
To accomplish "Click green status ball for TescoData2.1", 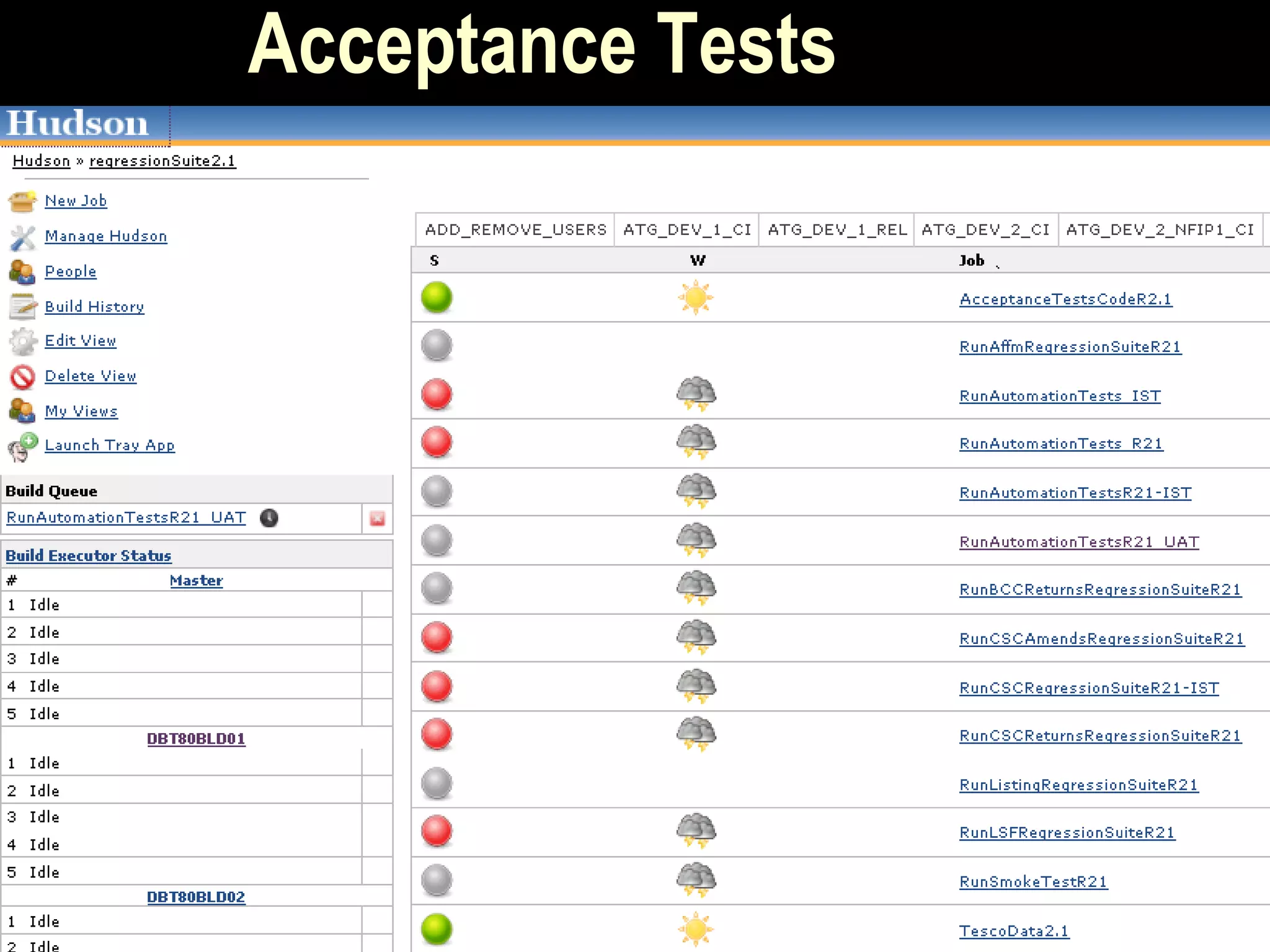I will pyautogui.click(x=437, y=929).
